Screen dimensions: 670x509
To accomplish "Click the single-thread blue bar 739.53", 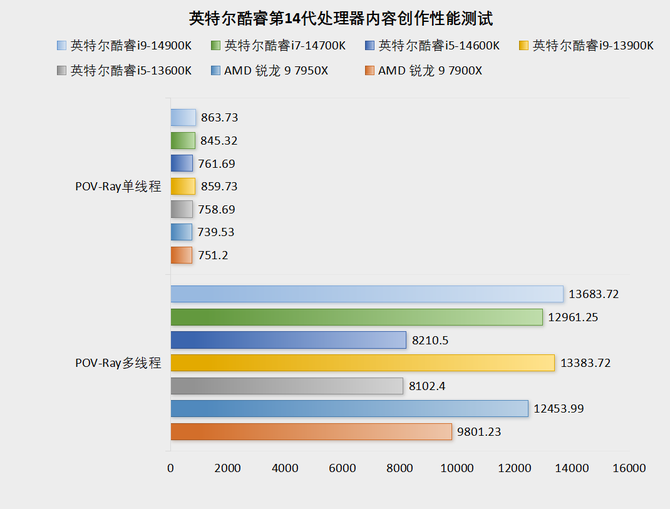I will 182,232.
